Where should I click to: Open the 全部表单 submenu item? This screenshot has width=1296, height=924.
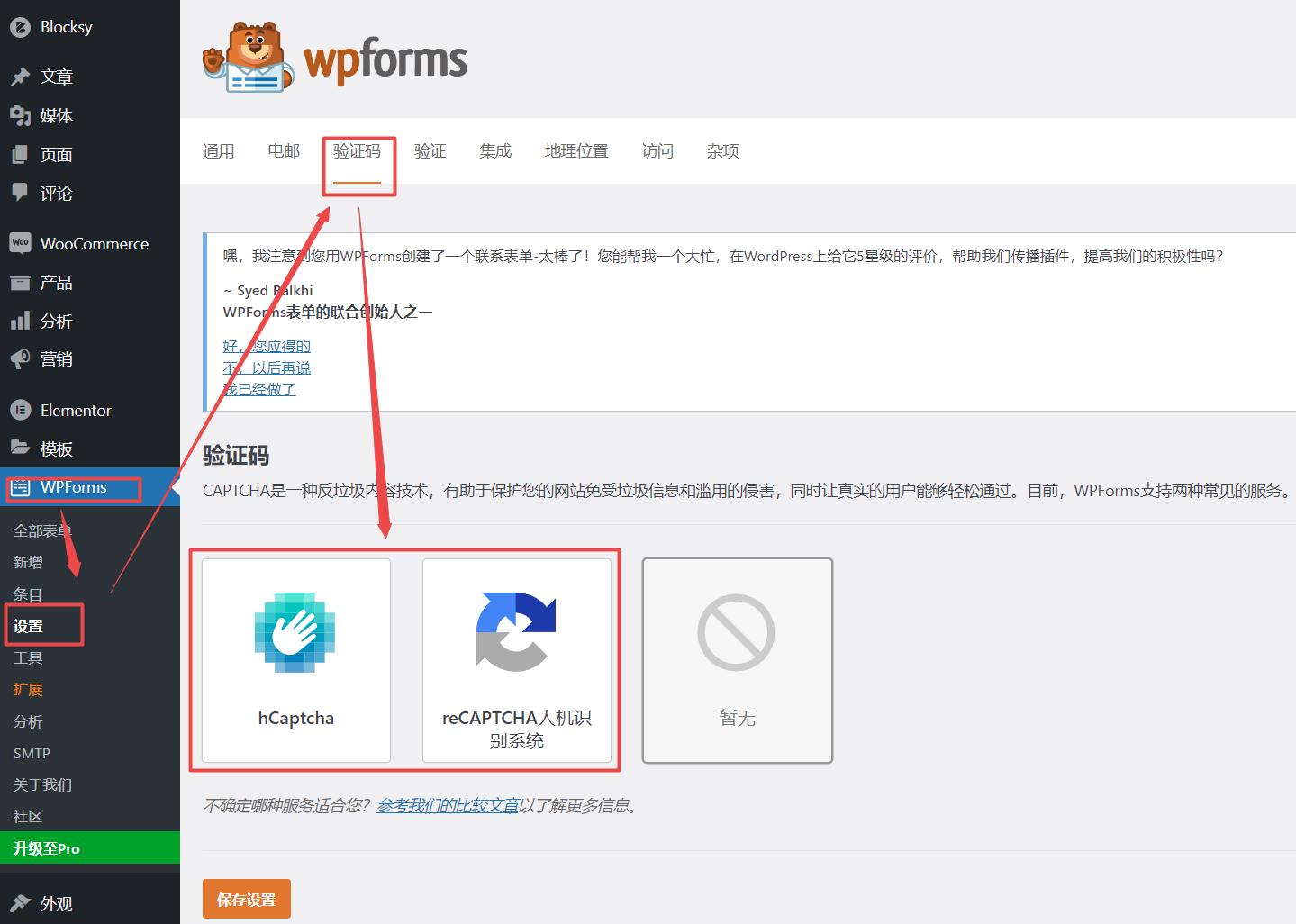[42, 530]
